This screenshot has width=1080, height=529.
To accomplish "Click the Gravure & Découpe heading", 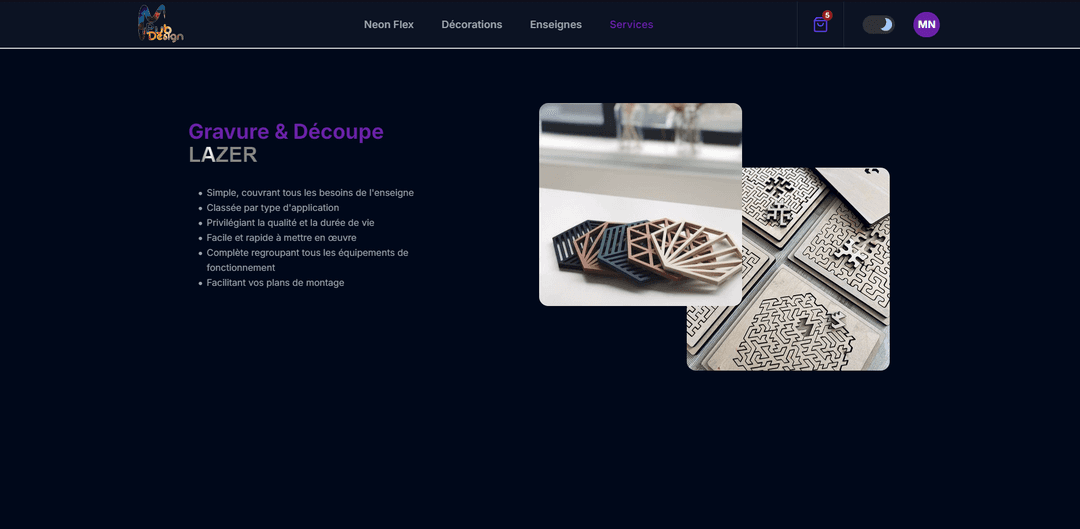I will [x=286, y=131].
